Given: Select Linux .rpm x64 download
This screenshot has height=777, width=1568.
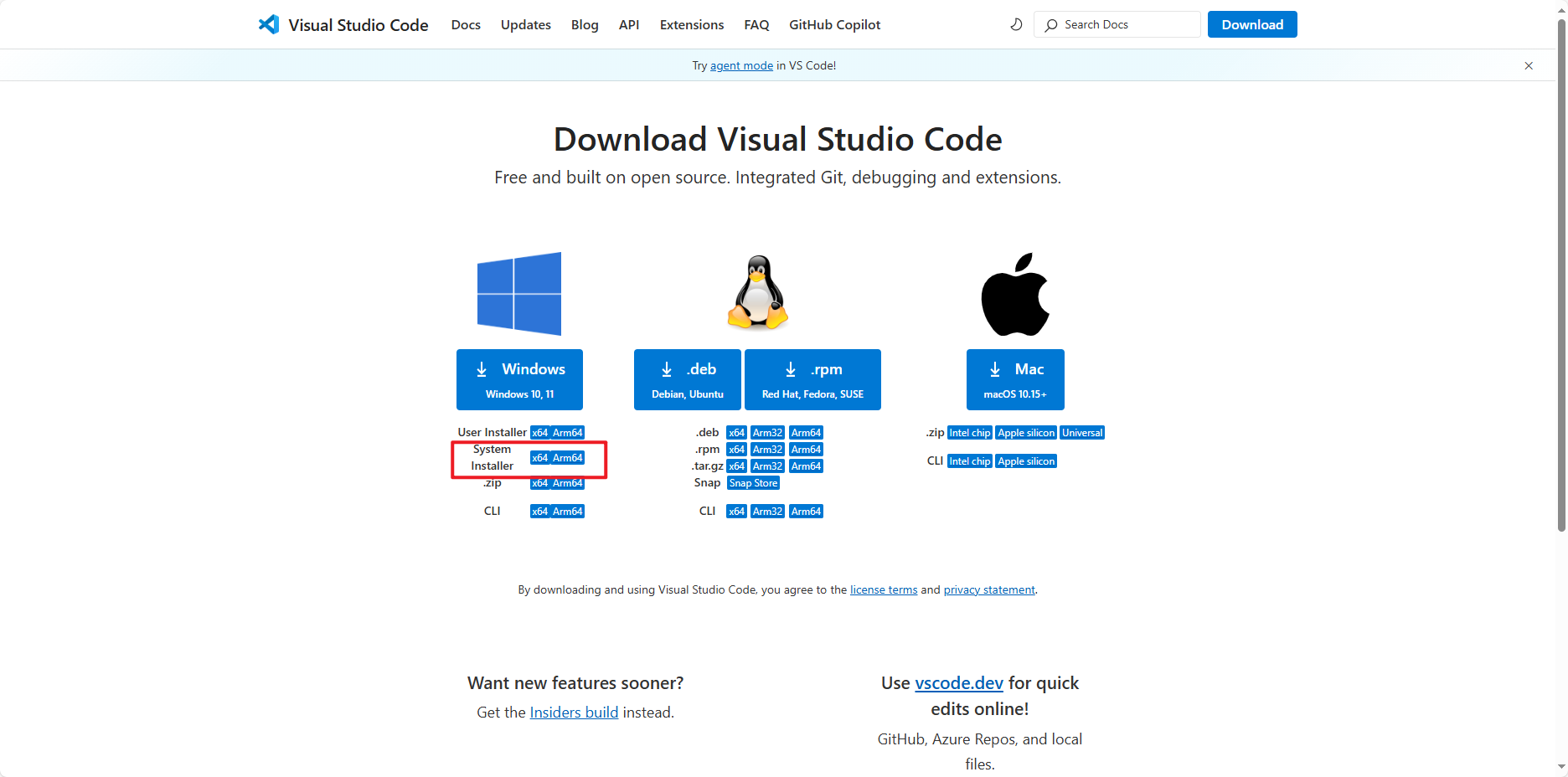Looking at the screenshot, I should click(x=736, y=450).
